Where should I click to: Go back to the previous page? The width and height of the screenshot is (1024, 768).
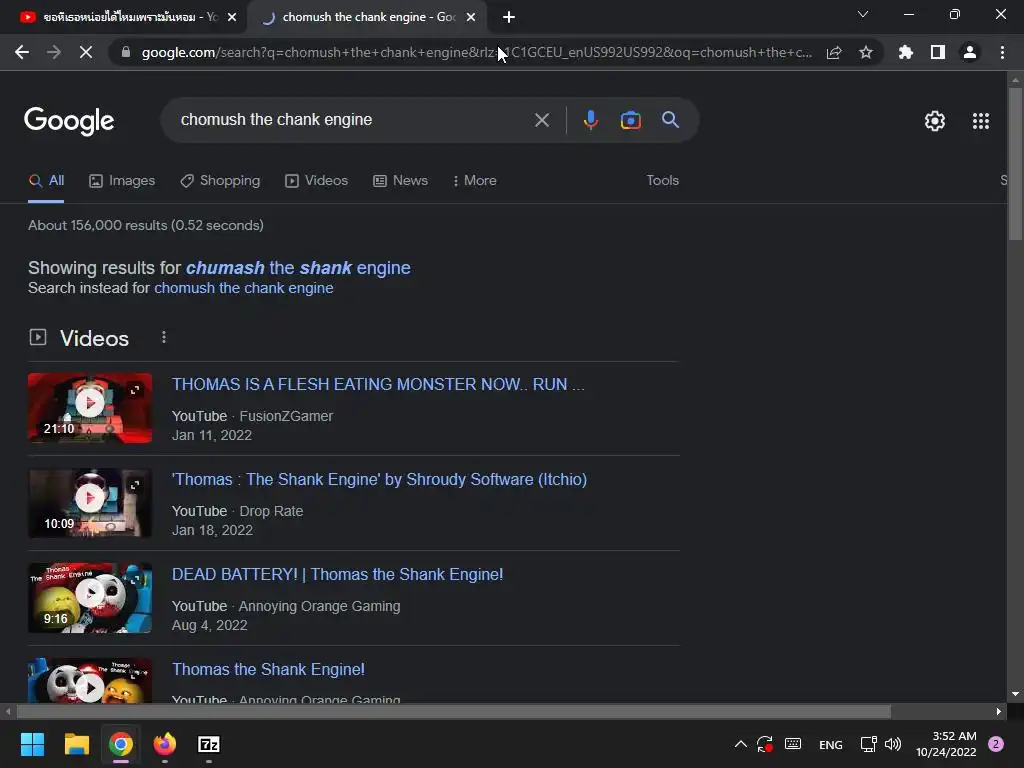[22, 52]
